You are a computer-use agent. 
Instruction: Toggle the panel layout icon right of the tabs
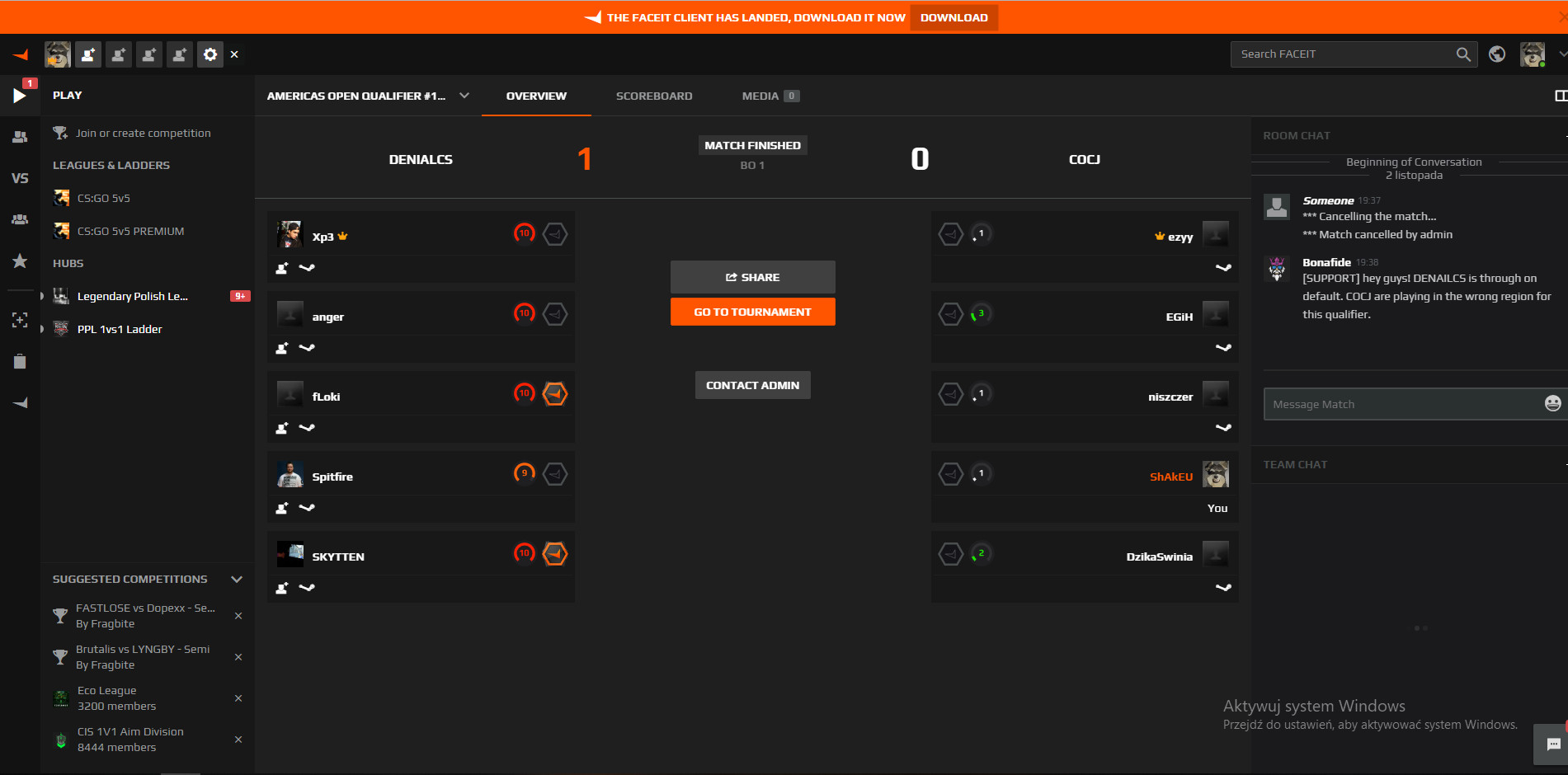click(1561, 96)
